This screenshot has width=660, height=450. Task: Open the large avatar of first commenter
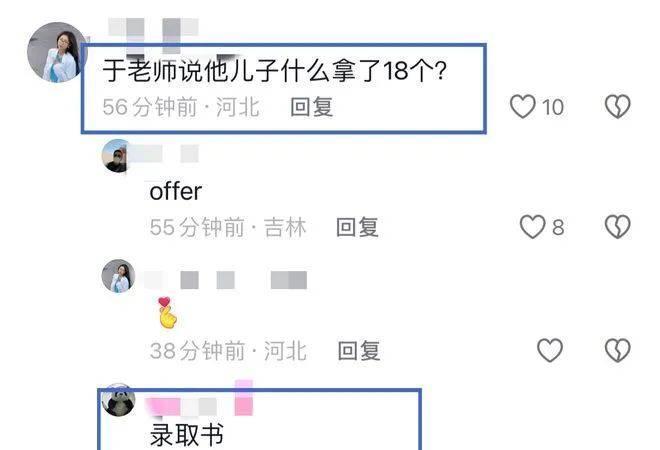58,52
